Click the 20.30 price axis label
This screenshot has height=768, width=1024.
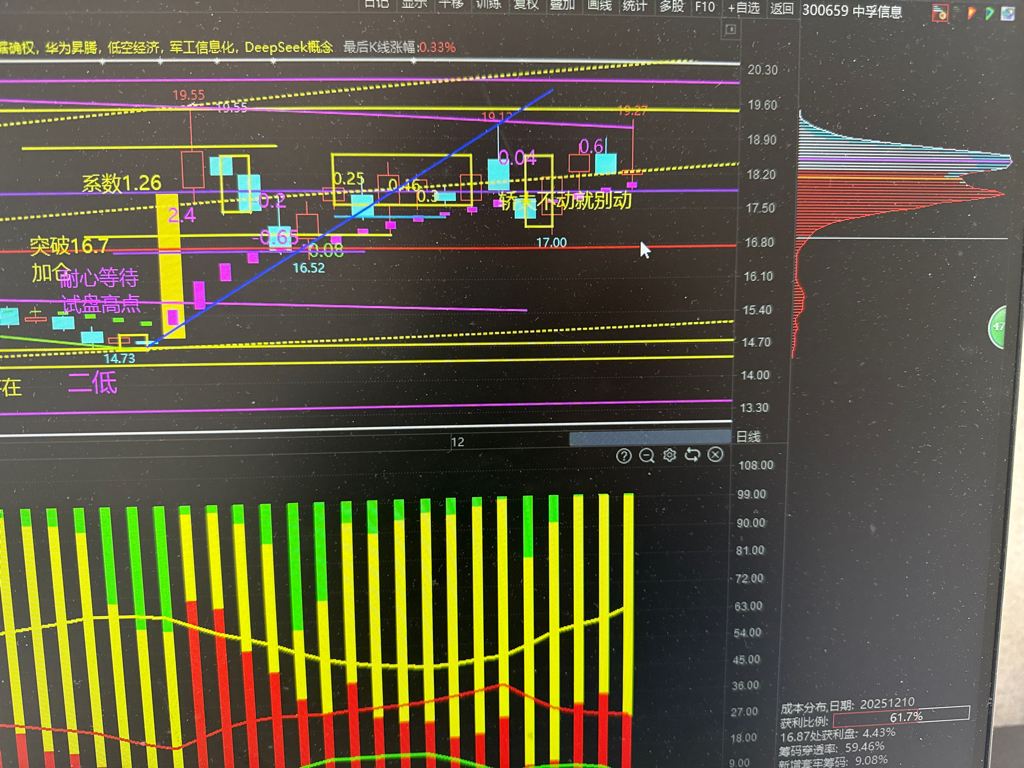(x=762, y=70)
